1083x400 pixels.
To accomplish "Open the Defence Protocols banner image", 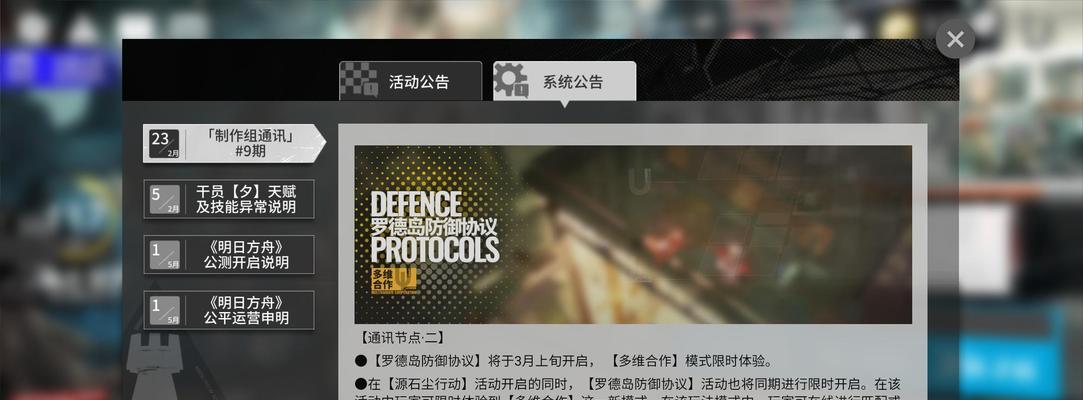I will click(x=633, y=234).
